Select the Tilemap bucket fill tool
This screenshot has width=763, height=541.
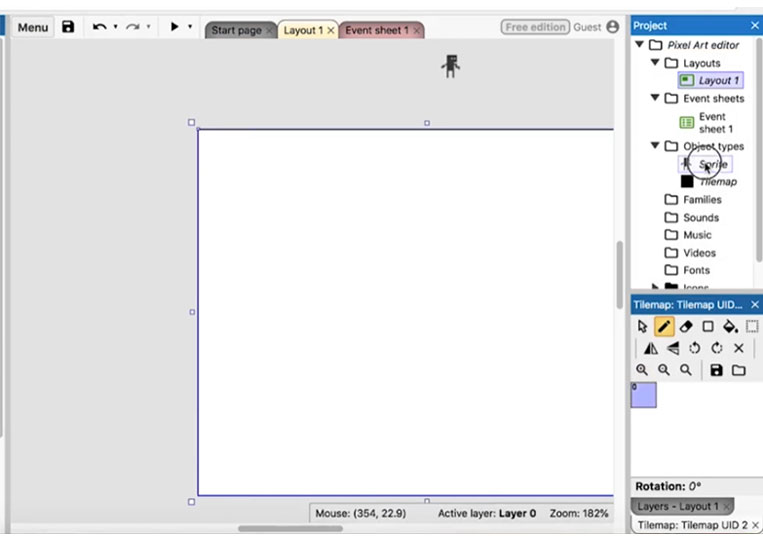(x=730, y=326)
